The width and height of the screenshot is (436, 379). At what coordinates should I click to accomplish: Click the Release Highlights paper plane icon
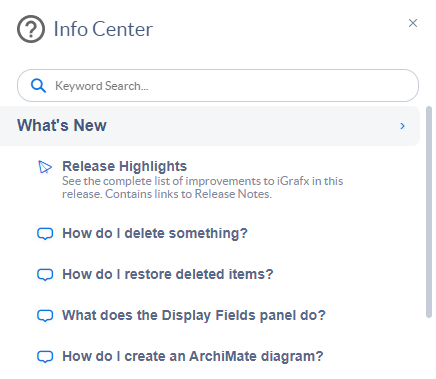pyautogui.click(x=45, y=167)
